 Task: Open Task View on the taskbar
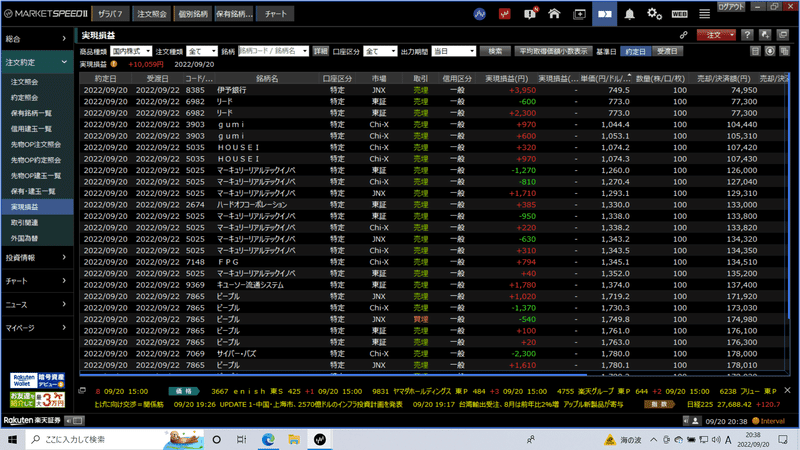(x=241, y=439)
